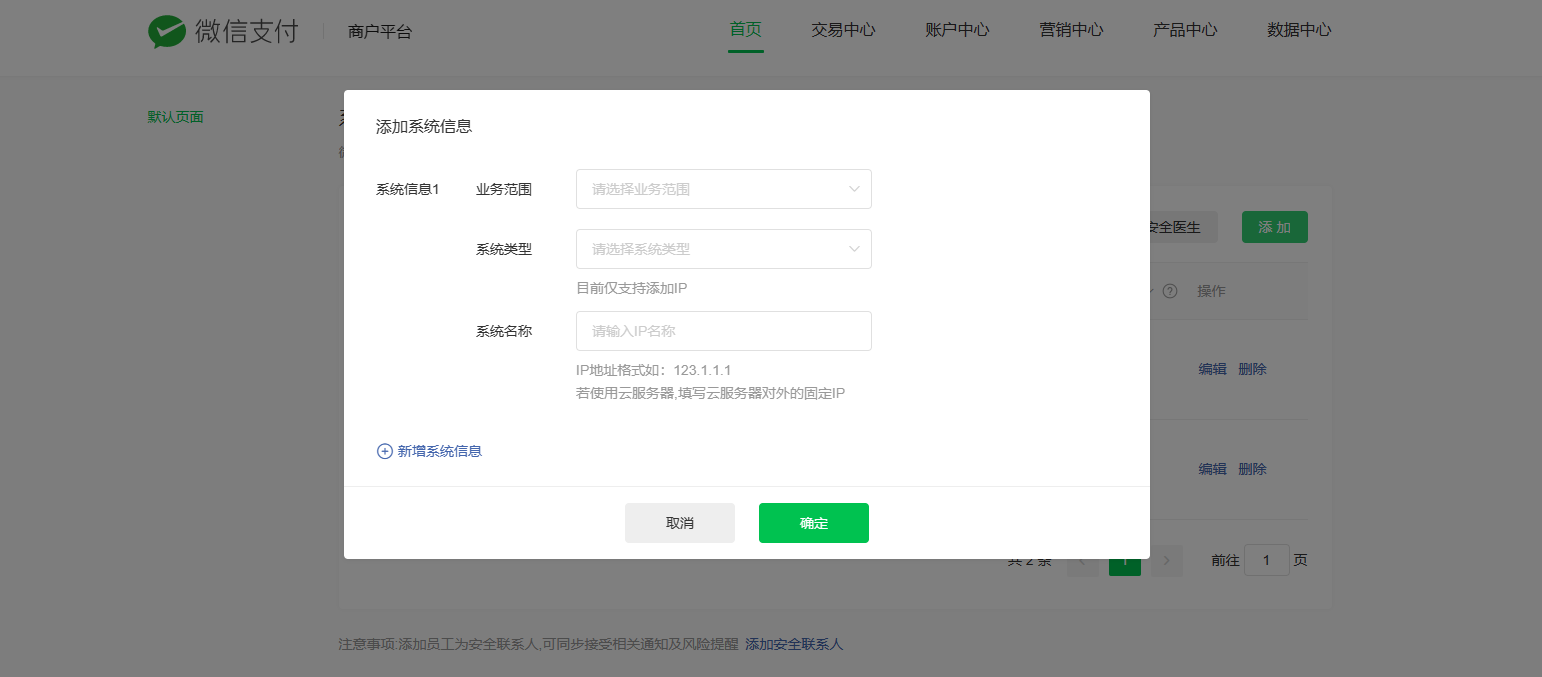The width and height of the screenshot is (1542, 677).
Task: Click the plus icon beside 新增系统信息
Action: [384, 451]
